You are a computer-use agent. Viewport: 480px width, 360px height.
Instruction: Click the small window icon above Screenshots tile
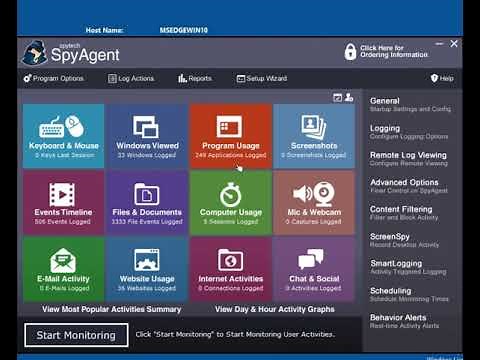click(337, 98)
